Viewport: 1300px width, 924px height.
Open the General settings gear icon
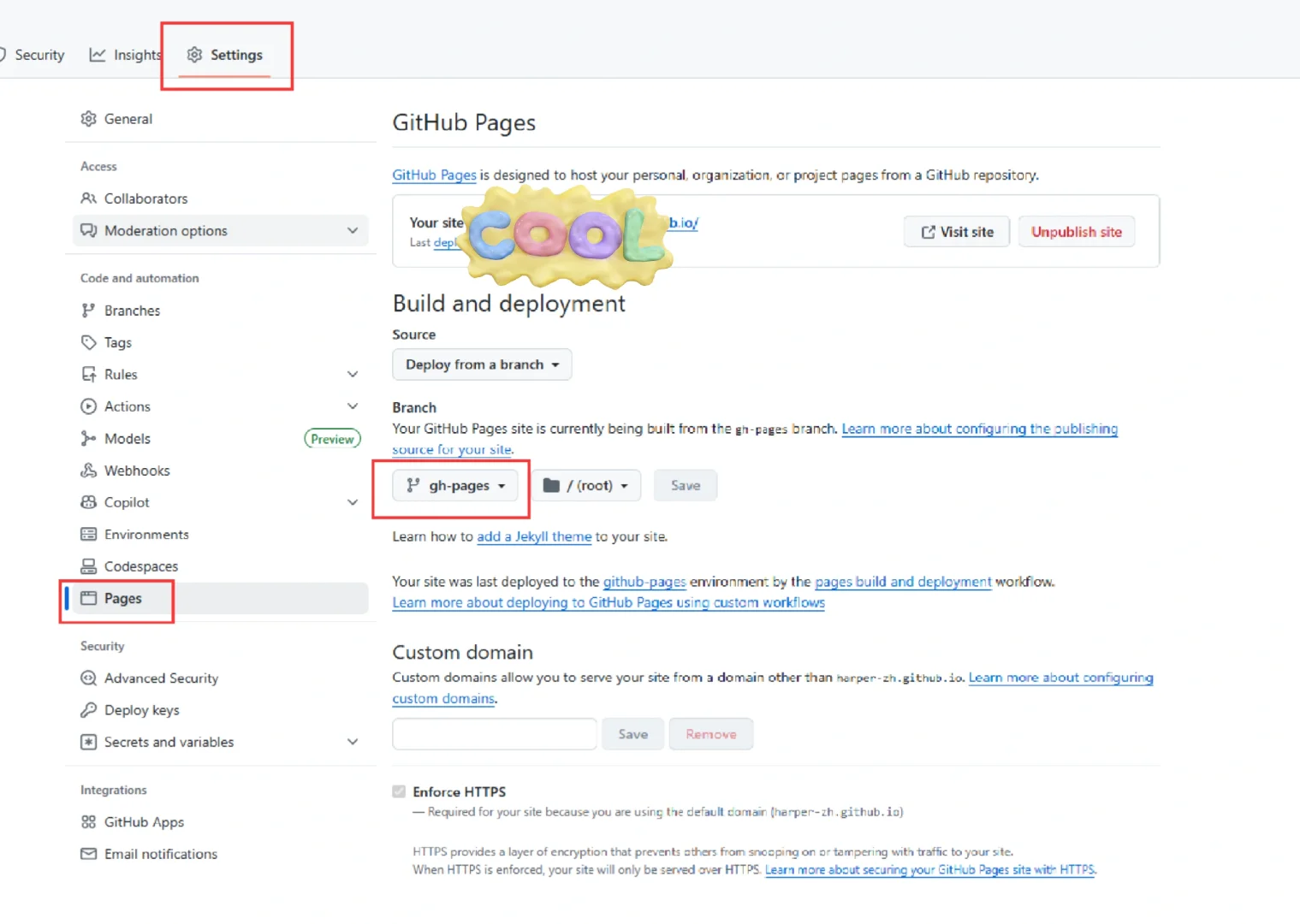[x=88, y=119]
